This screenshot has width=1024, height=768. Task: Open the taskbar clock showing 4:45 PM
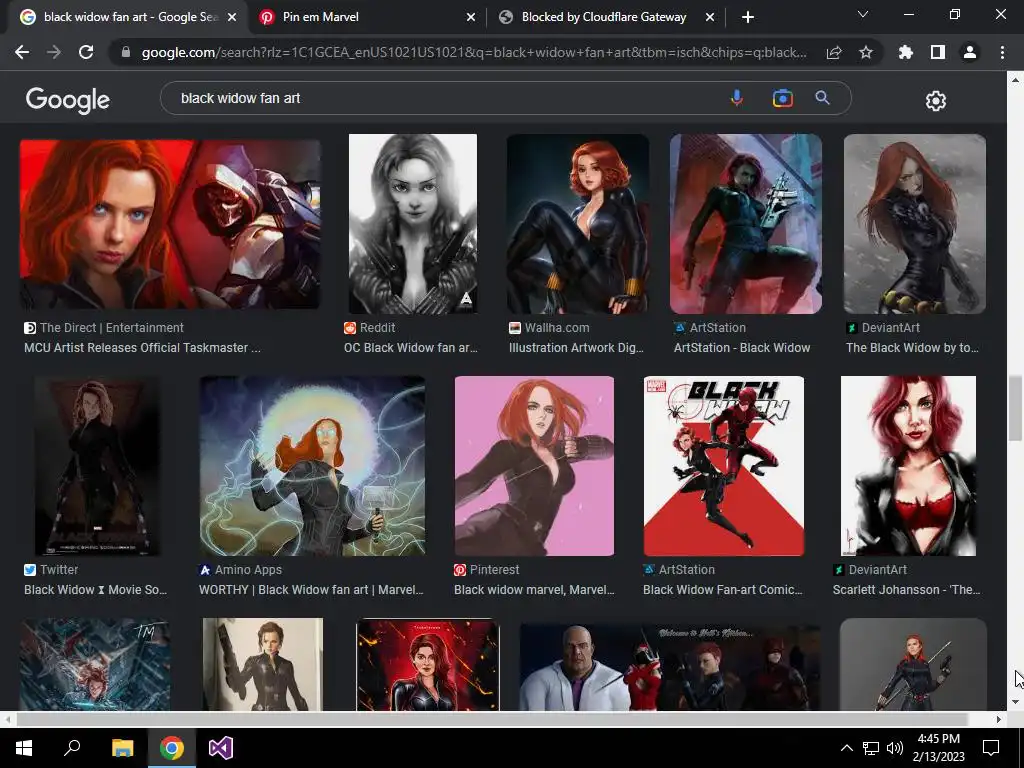(938, 748)
